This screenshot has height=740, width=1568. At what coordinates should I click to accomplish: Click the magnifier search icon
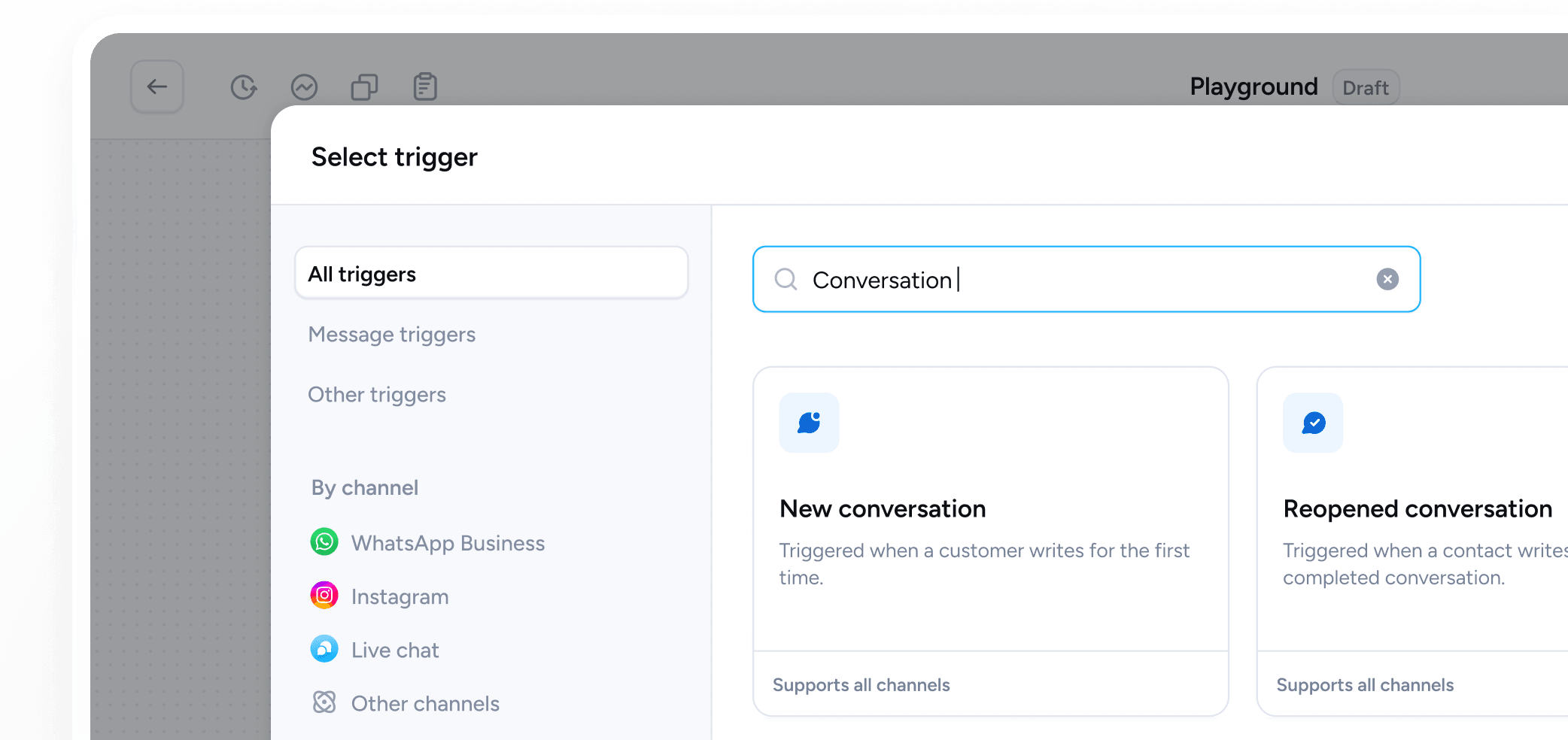tap(786, 279)
